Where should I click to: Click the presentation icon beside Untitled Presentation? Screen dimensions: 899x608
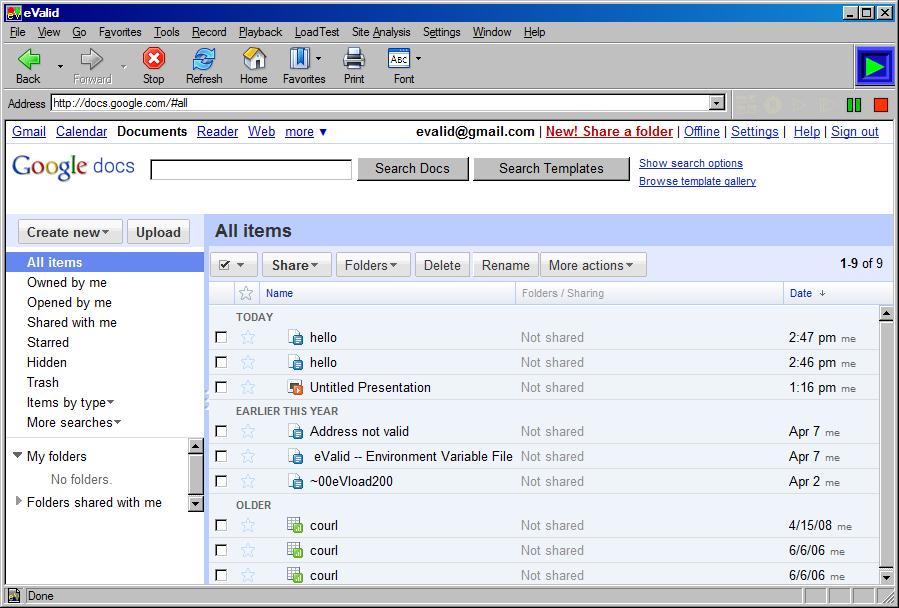click(x=295, y=387)
